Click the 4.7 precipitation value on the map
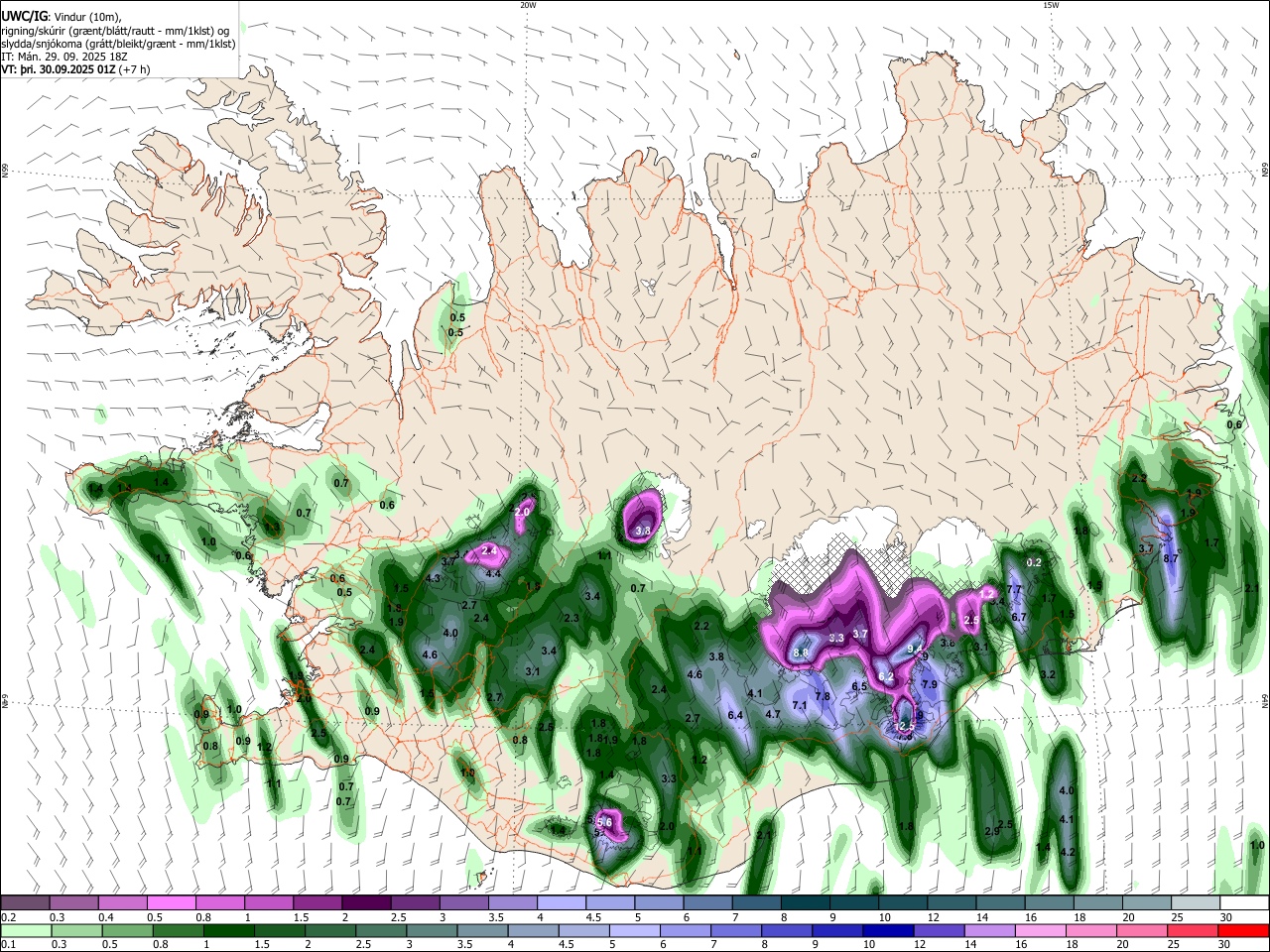The width and height of the screenshot is (1270, 952). 773,714
